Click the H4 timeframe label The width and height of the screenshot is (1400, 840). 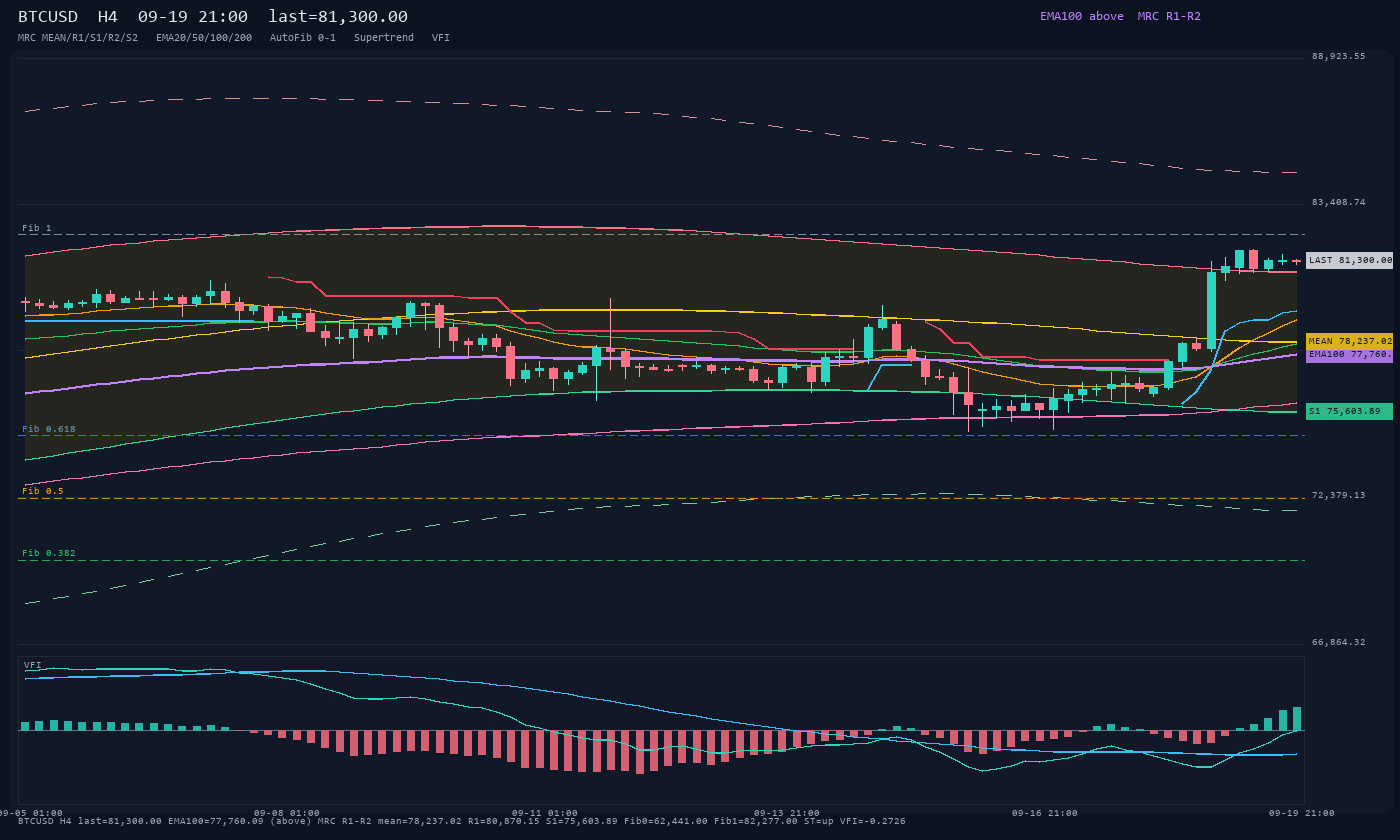108,17
